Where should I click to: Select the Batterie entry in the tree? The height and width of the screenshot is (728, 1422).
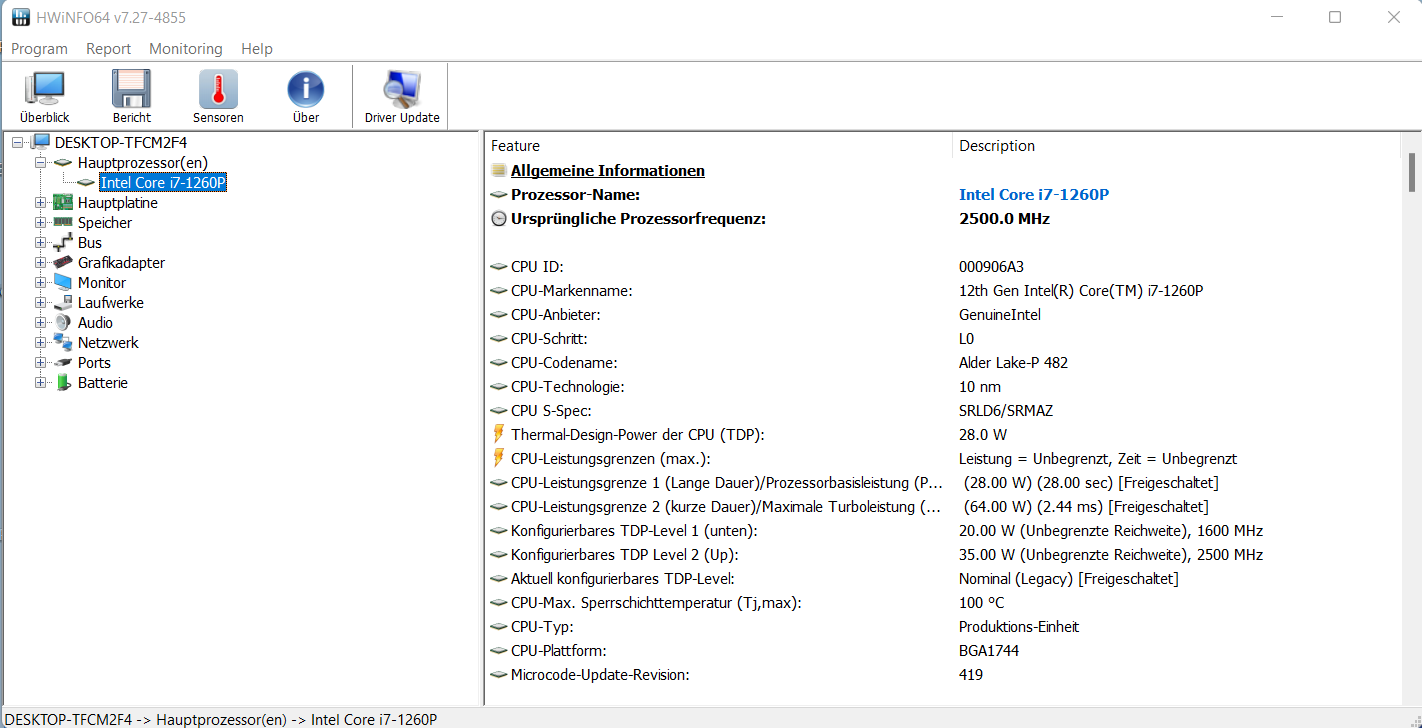[x=102, y=383]
